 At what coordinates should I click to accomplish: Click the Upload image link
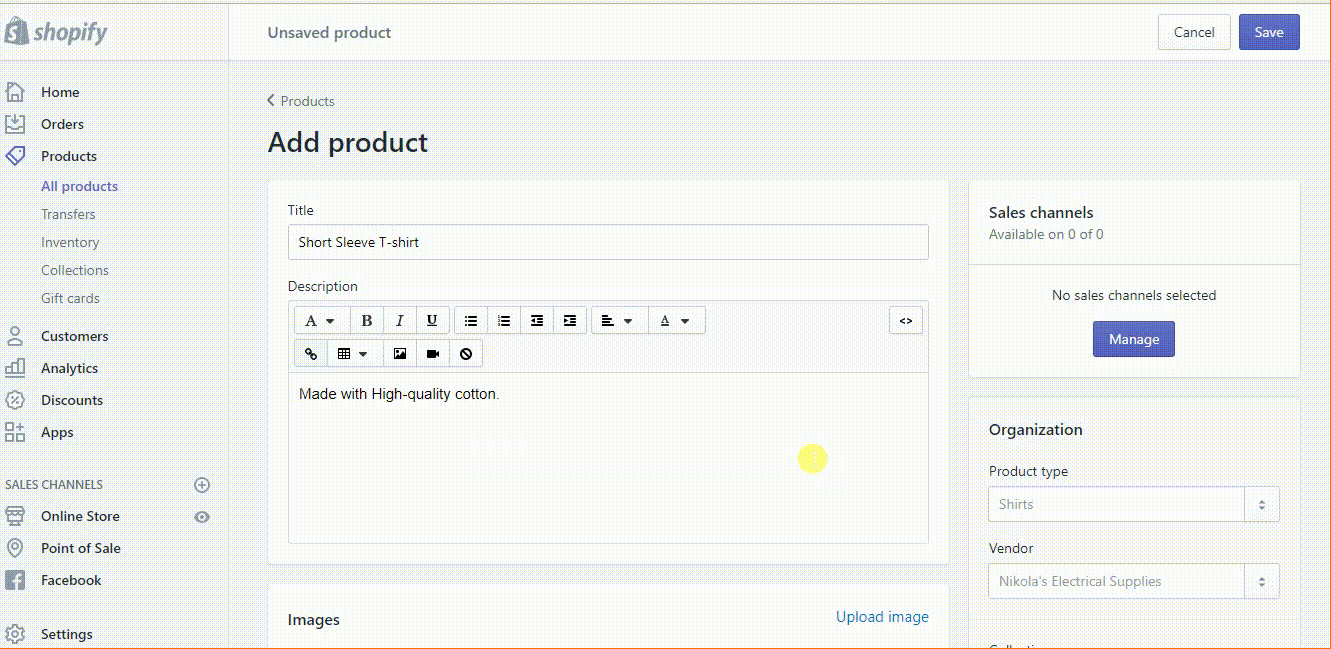882,617
